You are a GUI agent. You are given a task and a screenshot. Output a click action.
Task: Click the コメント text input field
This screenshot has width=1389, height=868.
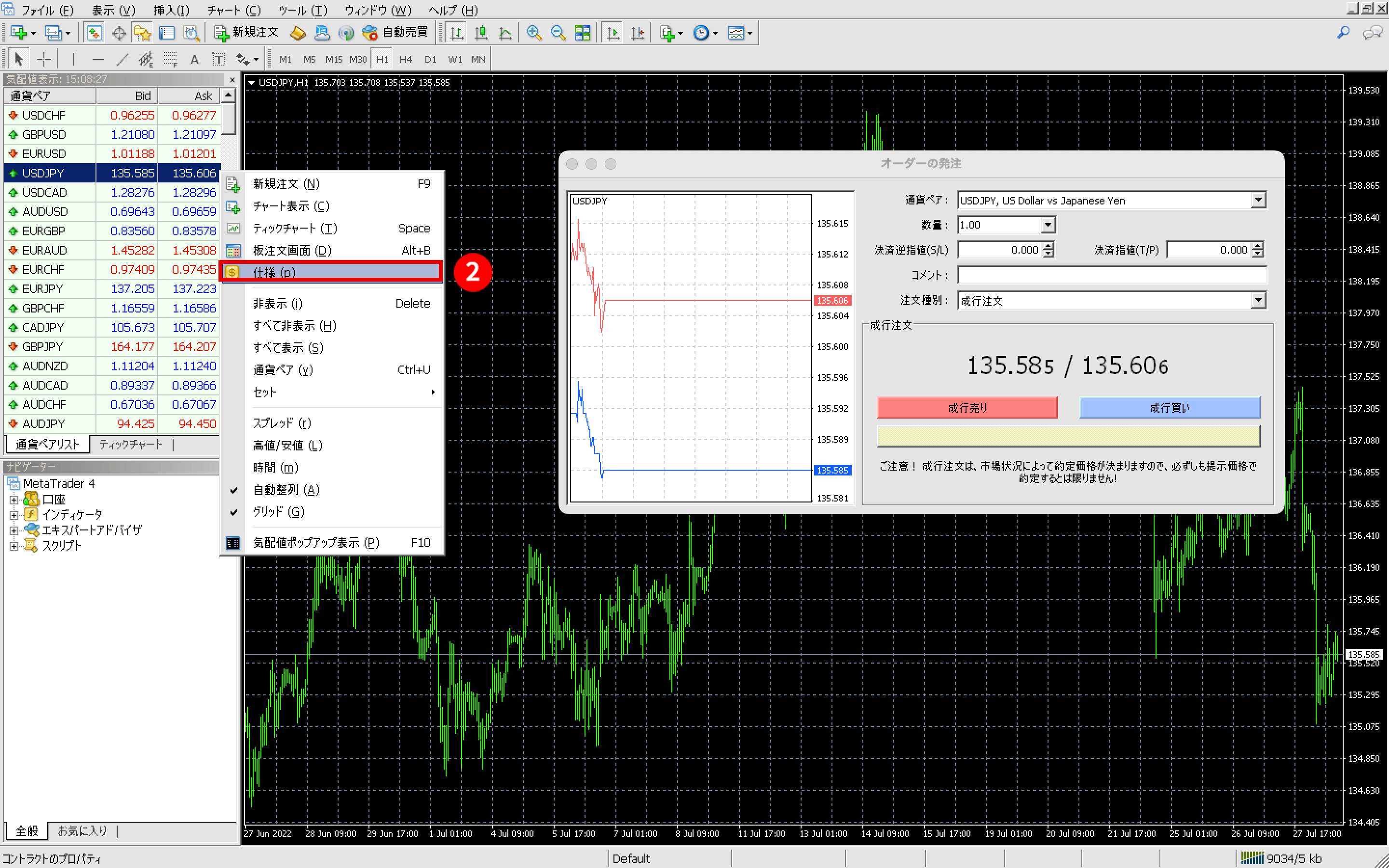[x=1112, y=275]
